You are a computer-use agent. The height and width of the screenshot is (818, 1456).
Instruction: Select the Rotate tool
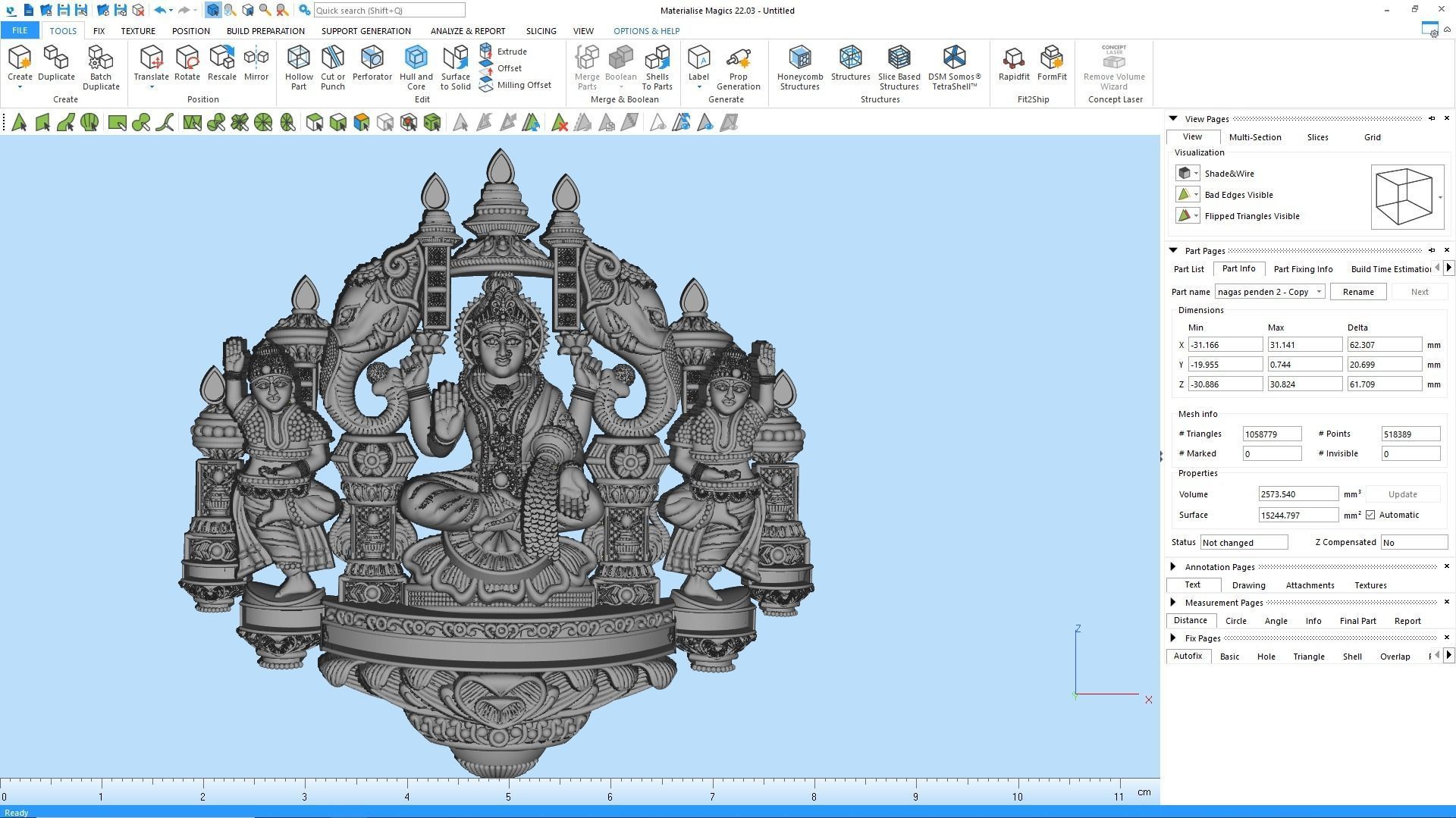tap(187, 64)
